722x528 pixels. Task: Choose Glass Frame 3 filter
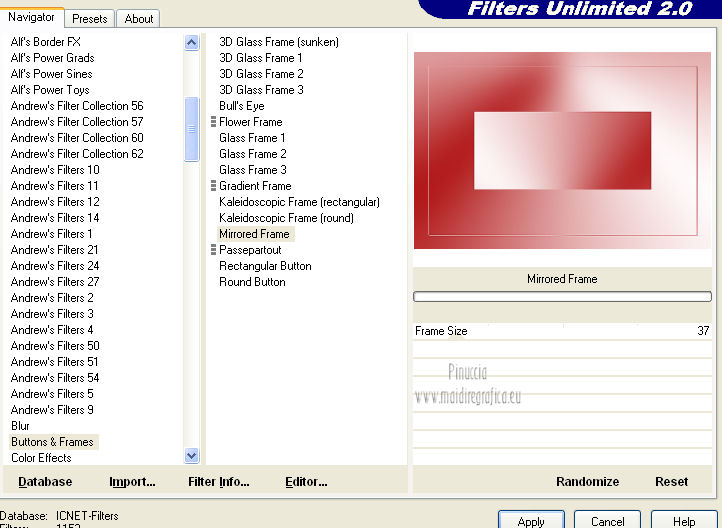[253, 170]
